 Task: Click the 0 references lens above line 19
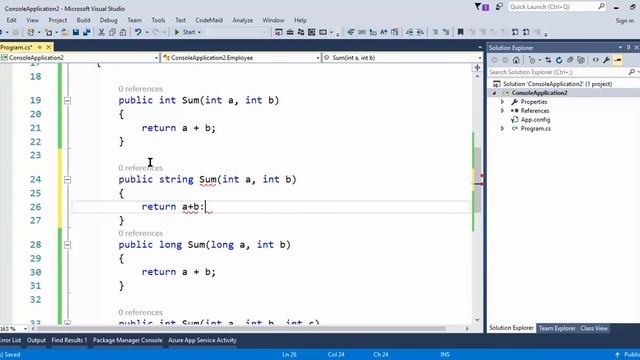tap(140, 89)
